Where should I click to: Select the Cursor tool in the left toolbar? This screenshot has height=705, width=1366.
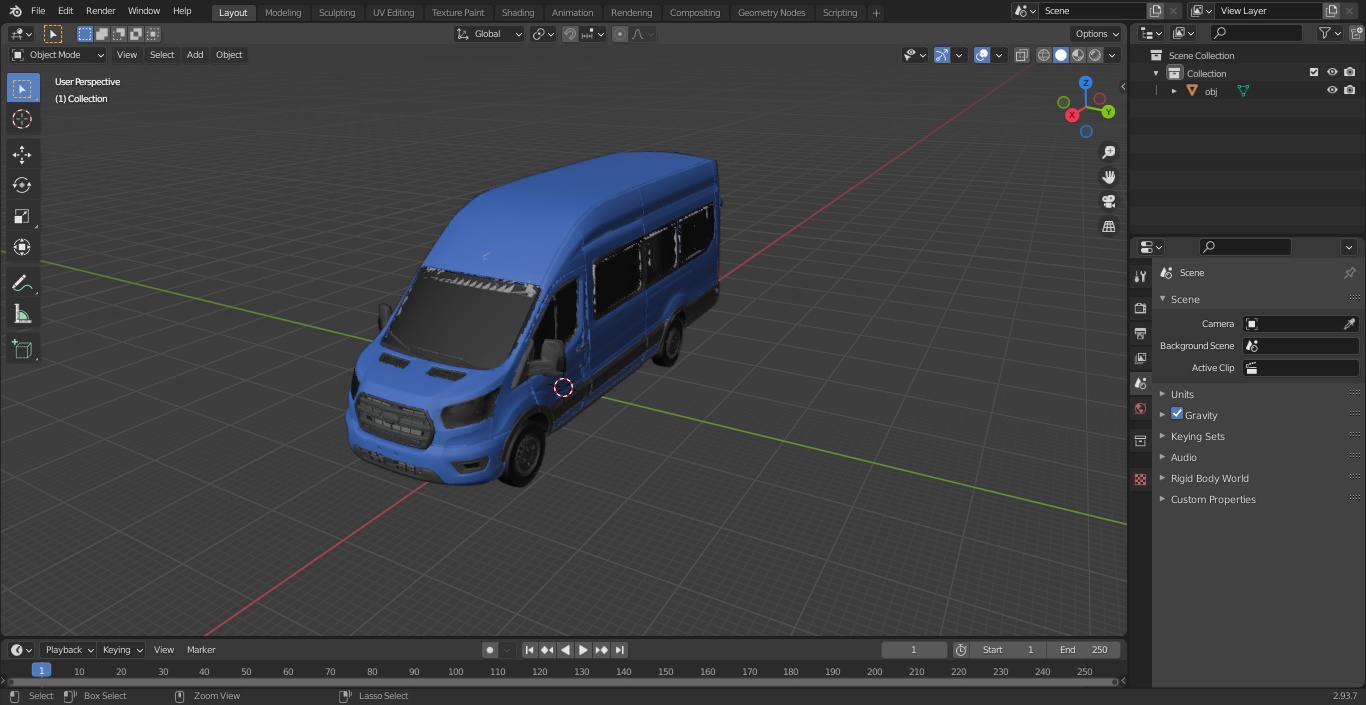(22, 119)
